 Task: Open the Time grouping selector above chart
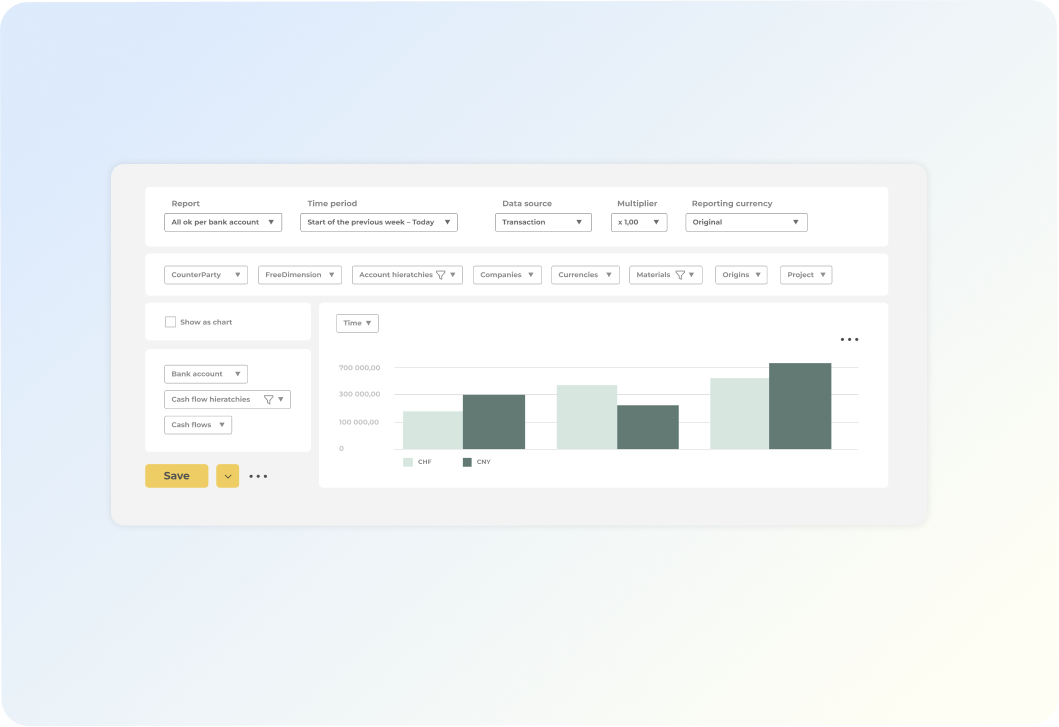tap(357, 323)
